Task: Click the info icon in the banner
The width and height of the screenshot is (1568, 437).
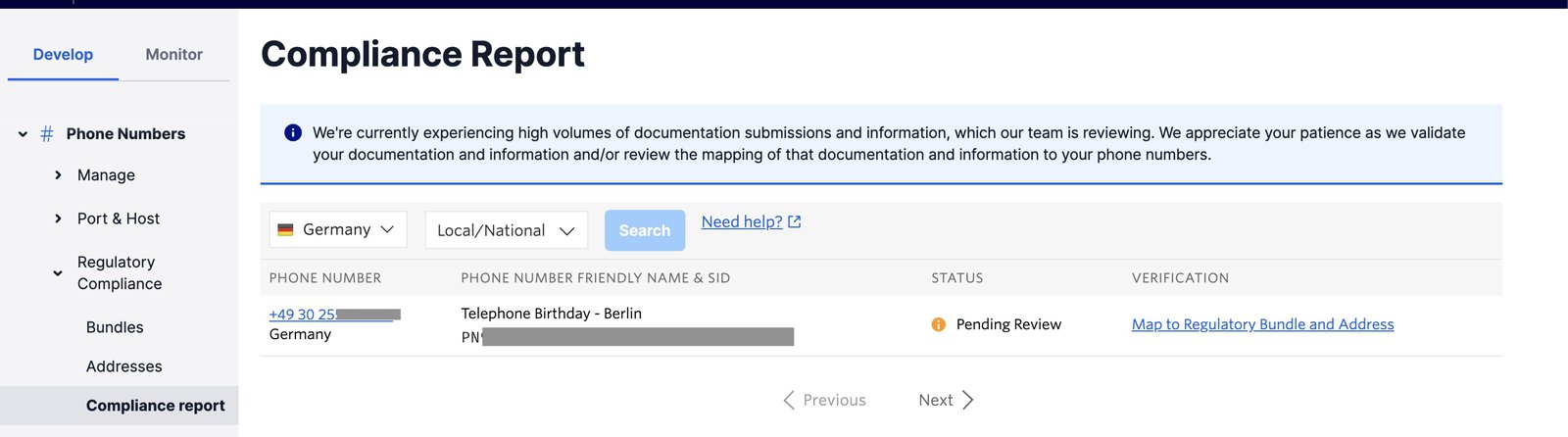Action: (292, 132)
